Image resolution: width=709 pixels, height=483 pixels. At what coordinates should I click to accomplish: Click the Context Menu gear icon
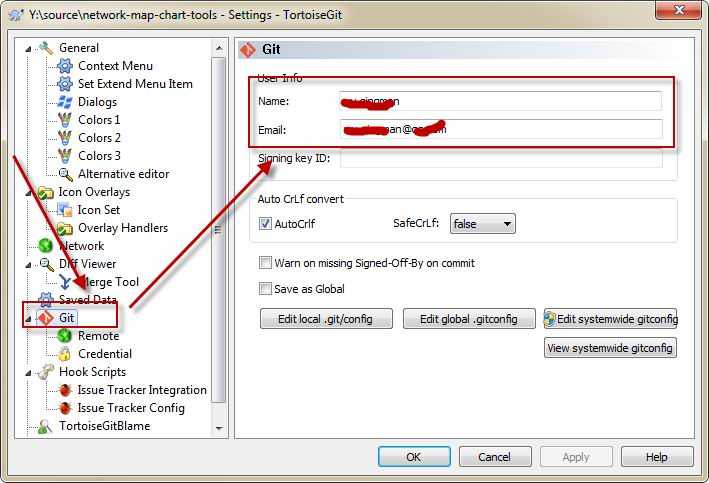tap(65, 66)
